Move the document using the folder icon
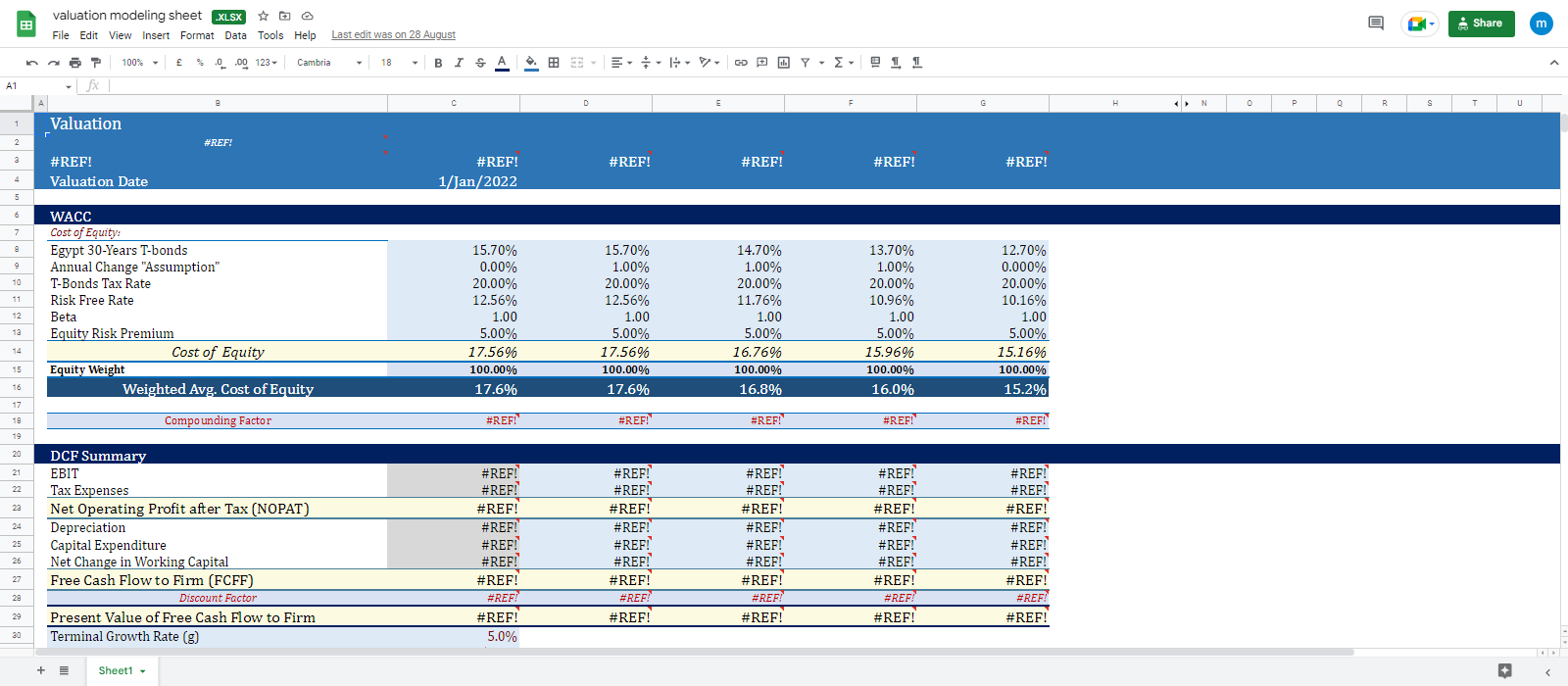 (285, 16)
